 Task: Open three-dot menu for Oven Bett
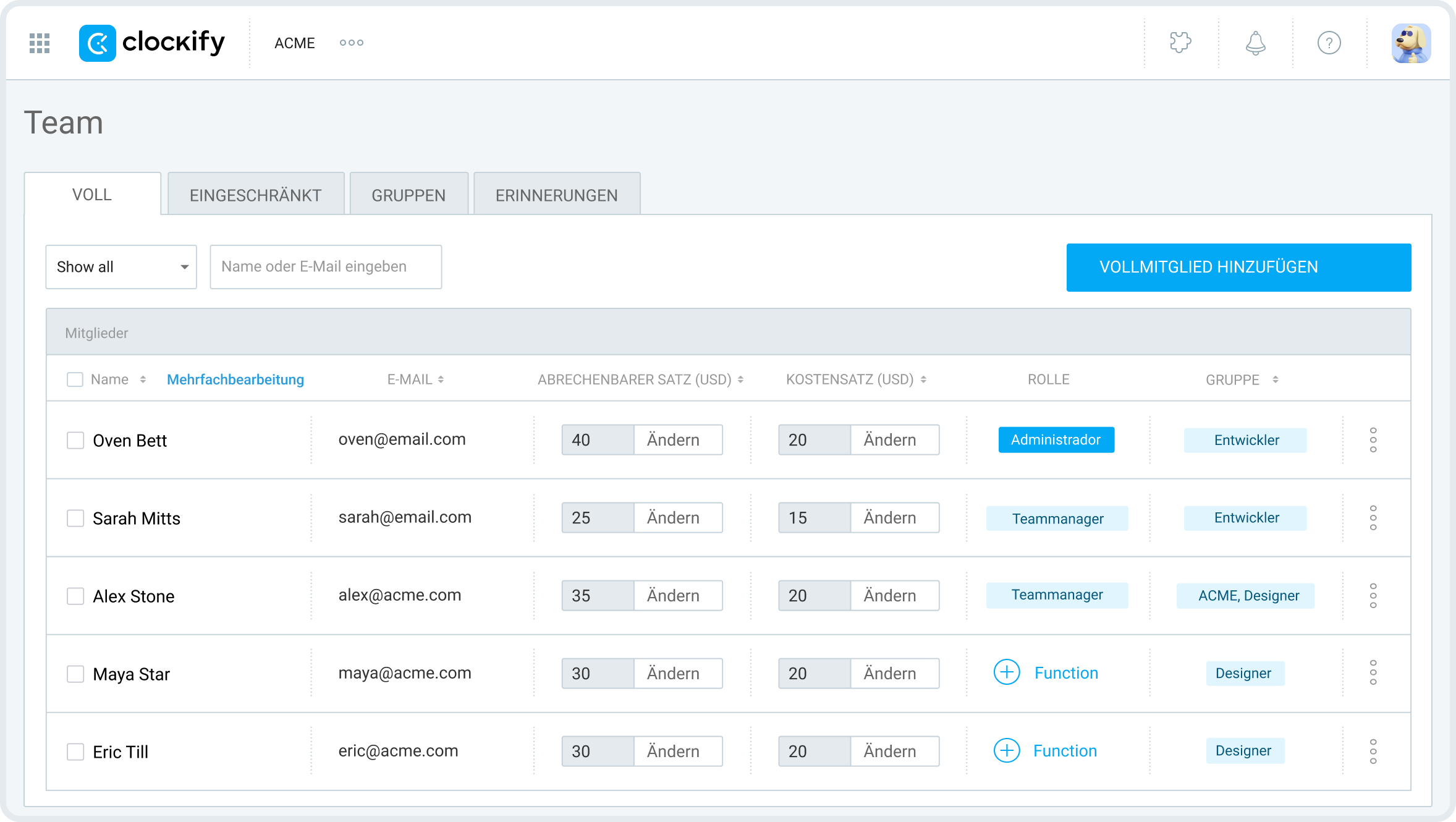[1373, 440]
